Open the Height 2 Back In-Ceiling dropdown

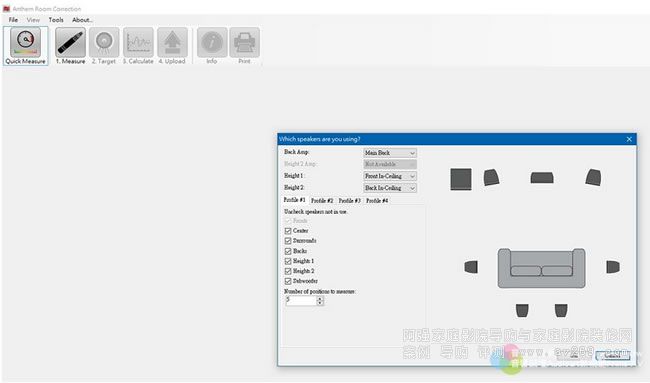[x=390, y=188]
